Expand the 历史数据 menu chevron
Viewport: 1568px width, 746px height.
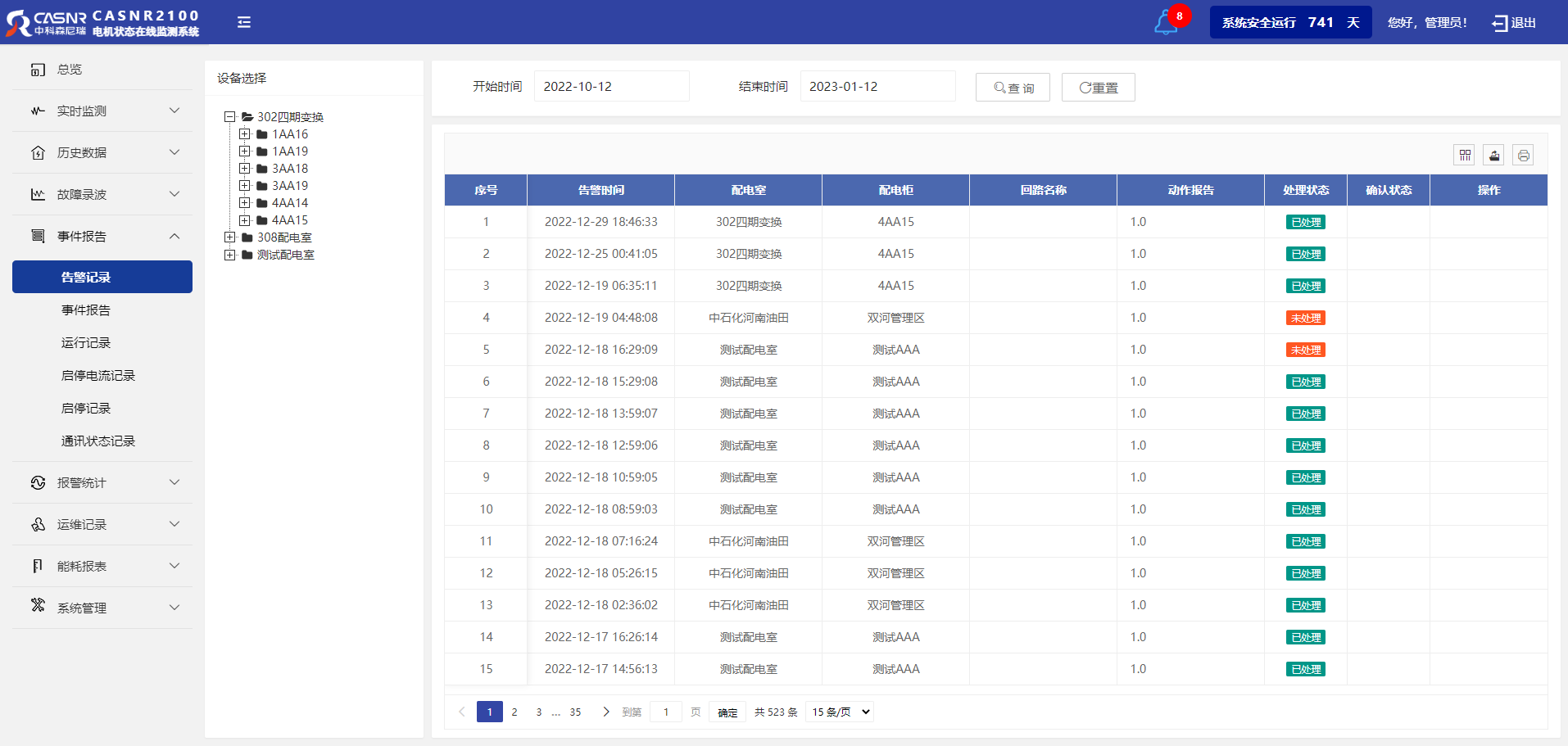point(174,152)
